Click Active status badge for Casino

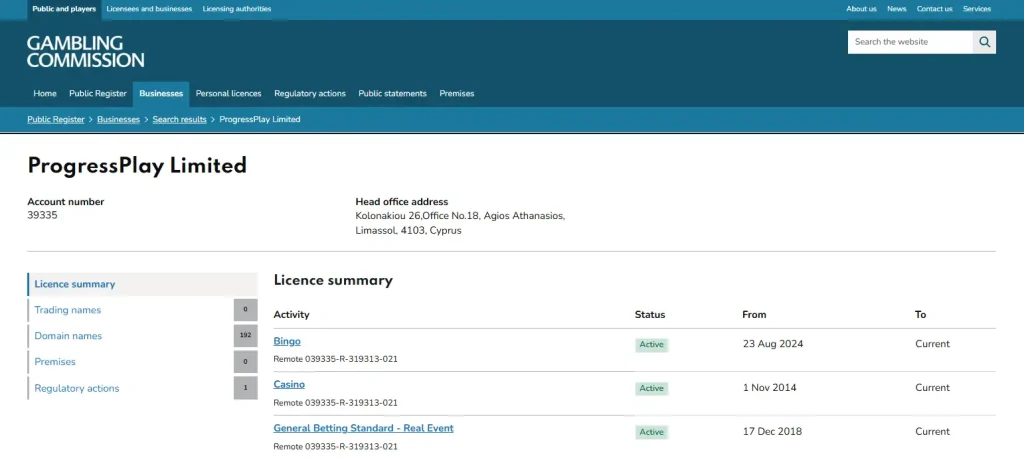(651, 388)
